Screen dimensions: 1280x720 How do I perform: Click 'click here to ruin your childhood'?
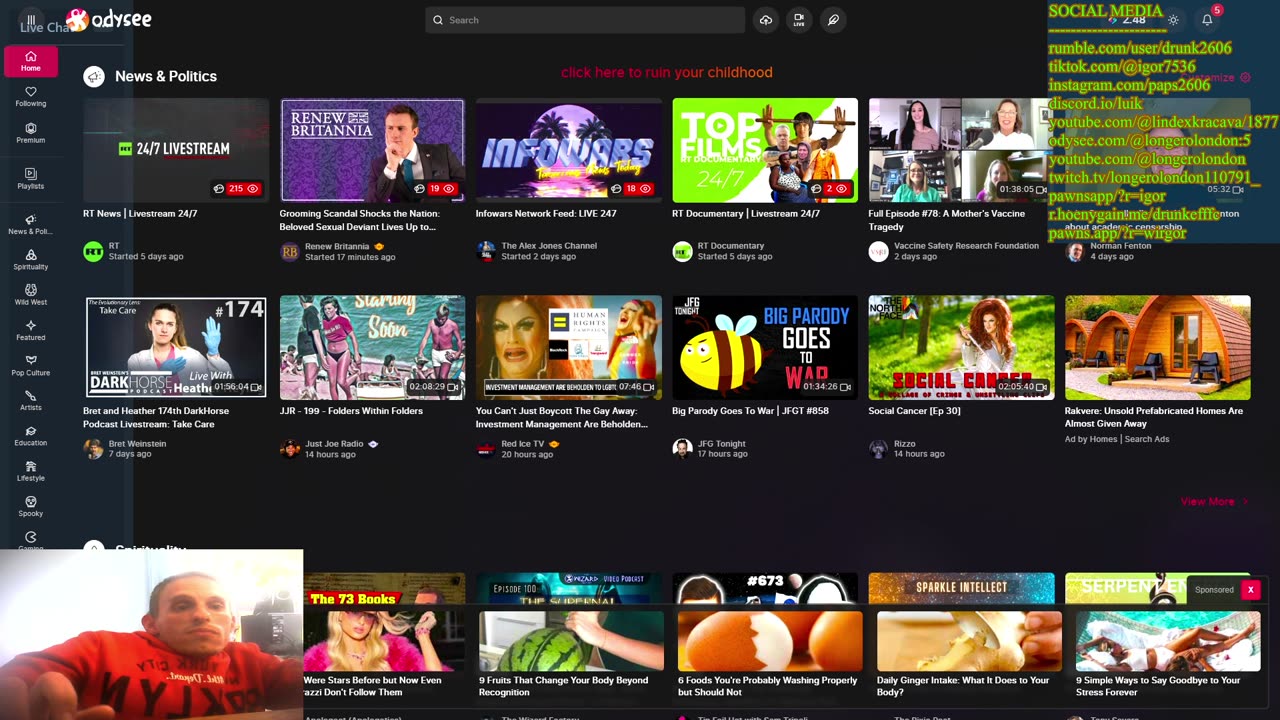[667, 72]
